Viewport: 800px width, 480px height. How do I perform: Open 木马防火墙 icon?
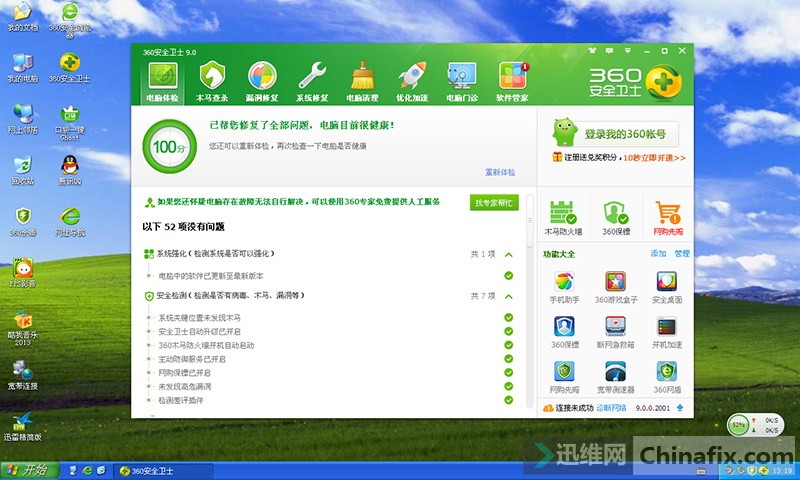tap(563, 218)
